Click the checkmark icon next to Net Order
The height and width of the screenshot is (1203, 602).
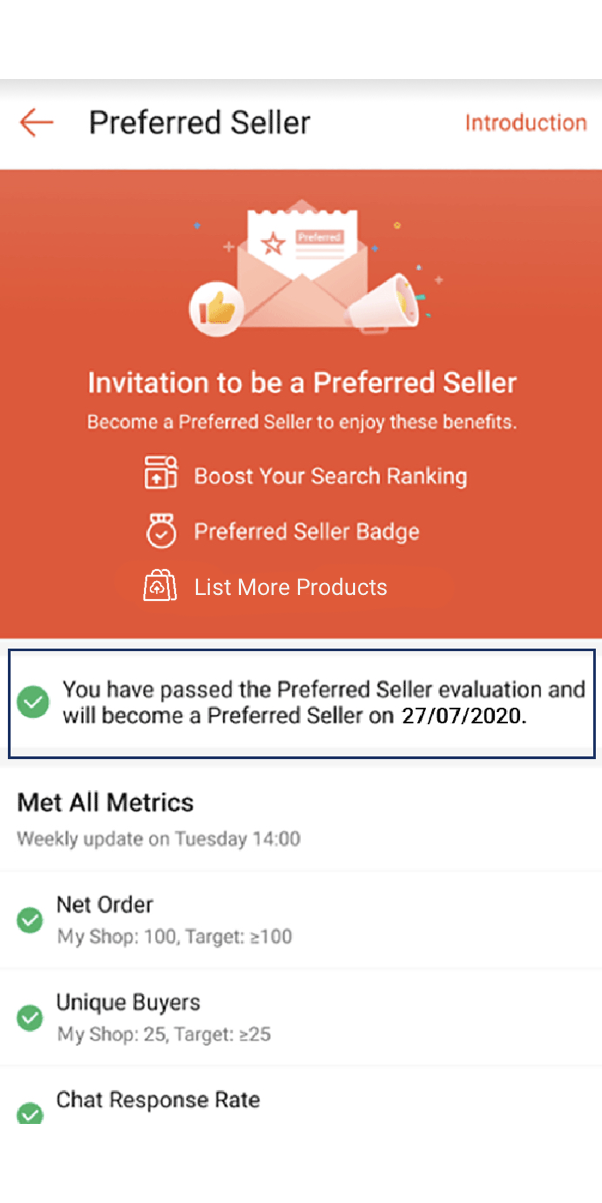(x=31, y=921)
